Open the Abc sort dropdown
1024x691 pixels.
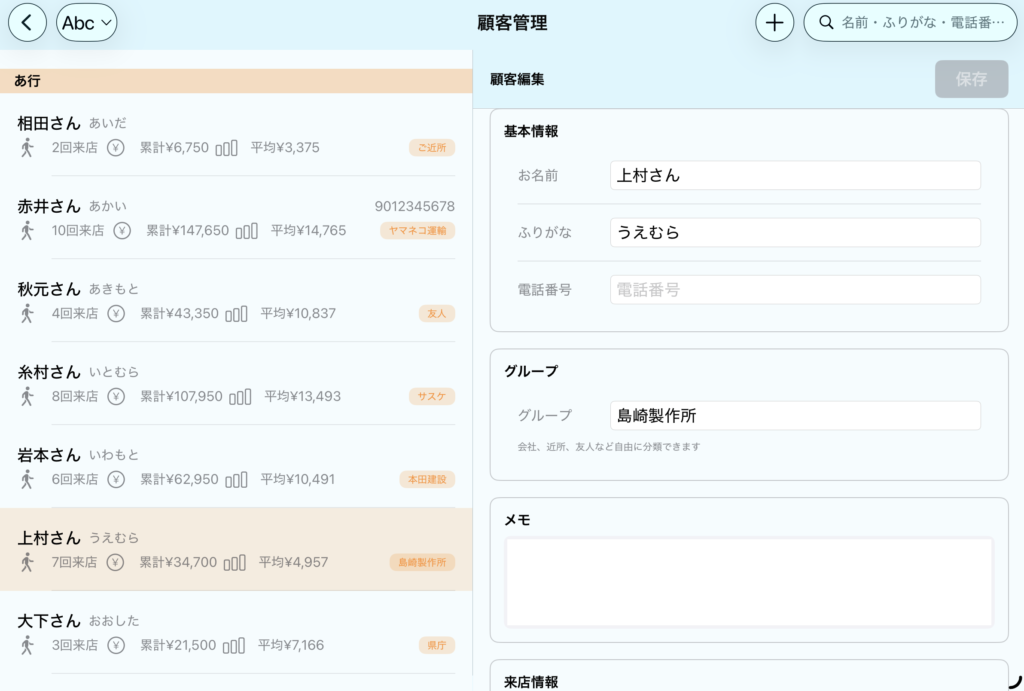click(86, 22)
